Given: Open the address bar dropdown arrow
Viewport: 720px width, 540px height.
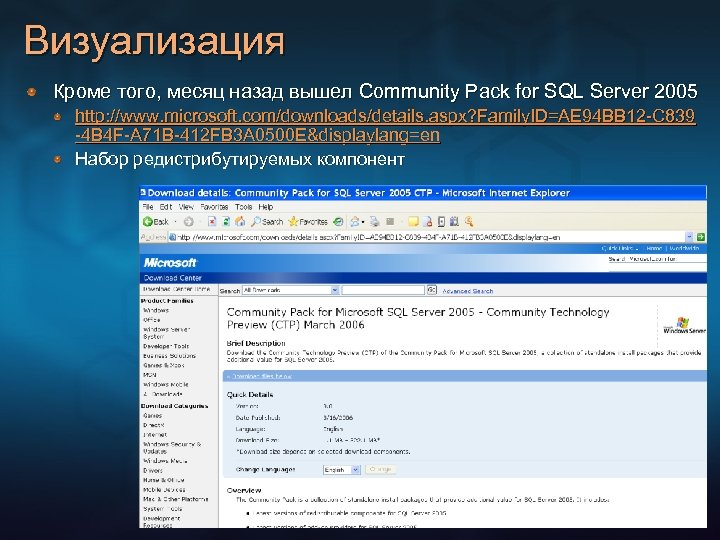Looking at the screenshot, I should (x=689, y=237).
